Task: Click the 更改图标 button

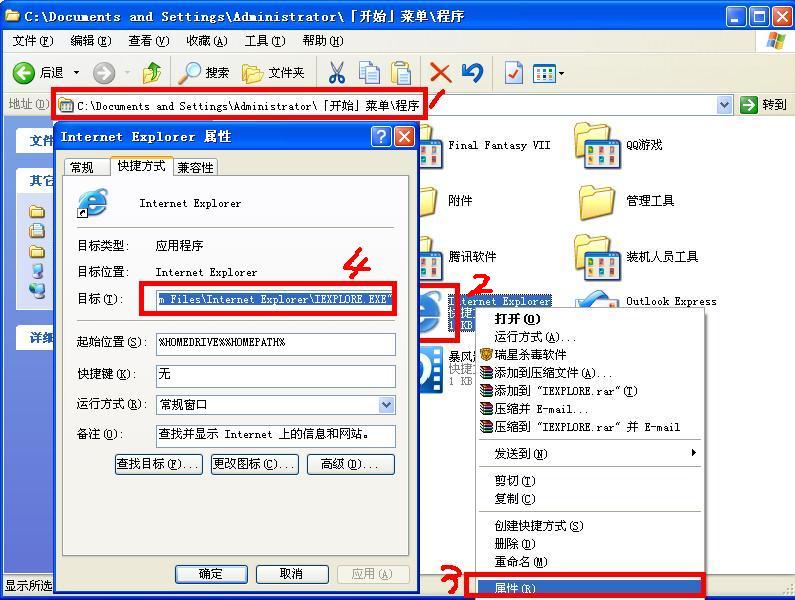Action: tap(255, 464)
